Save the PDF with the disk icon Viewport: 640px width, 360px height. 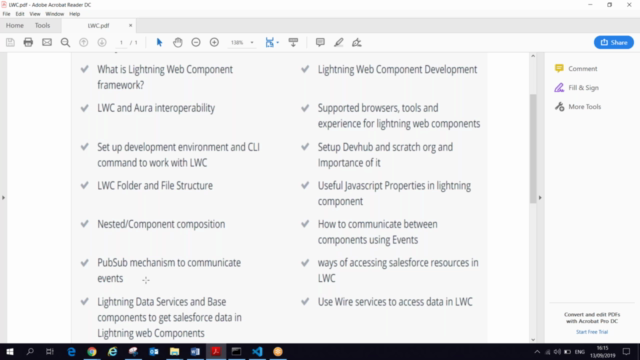coord(10,42)
